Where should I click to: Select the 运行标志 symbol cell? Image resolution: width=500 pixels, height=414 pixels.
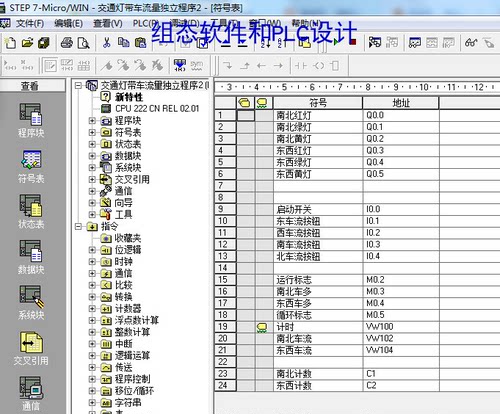click(318, 280)
